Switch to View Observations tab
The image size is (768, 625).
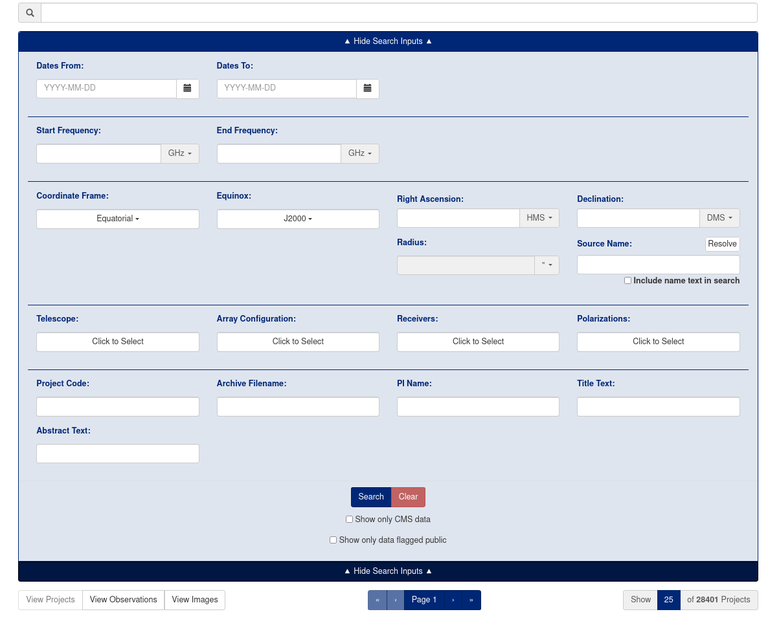(123, 600)
